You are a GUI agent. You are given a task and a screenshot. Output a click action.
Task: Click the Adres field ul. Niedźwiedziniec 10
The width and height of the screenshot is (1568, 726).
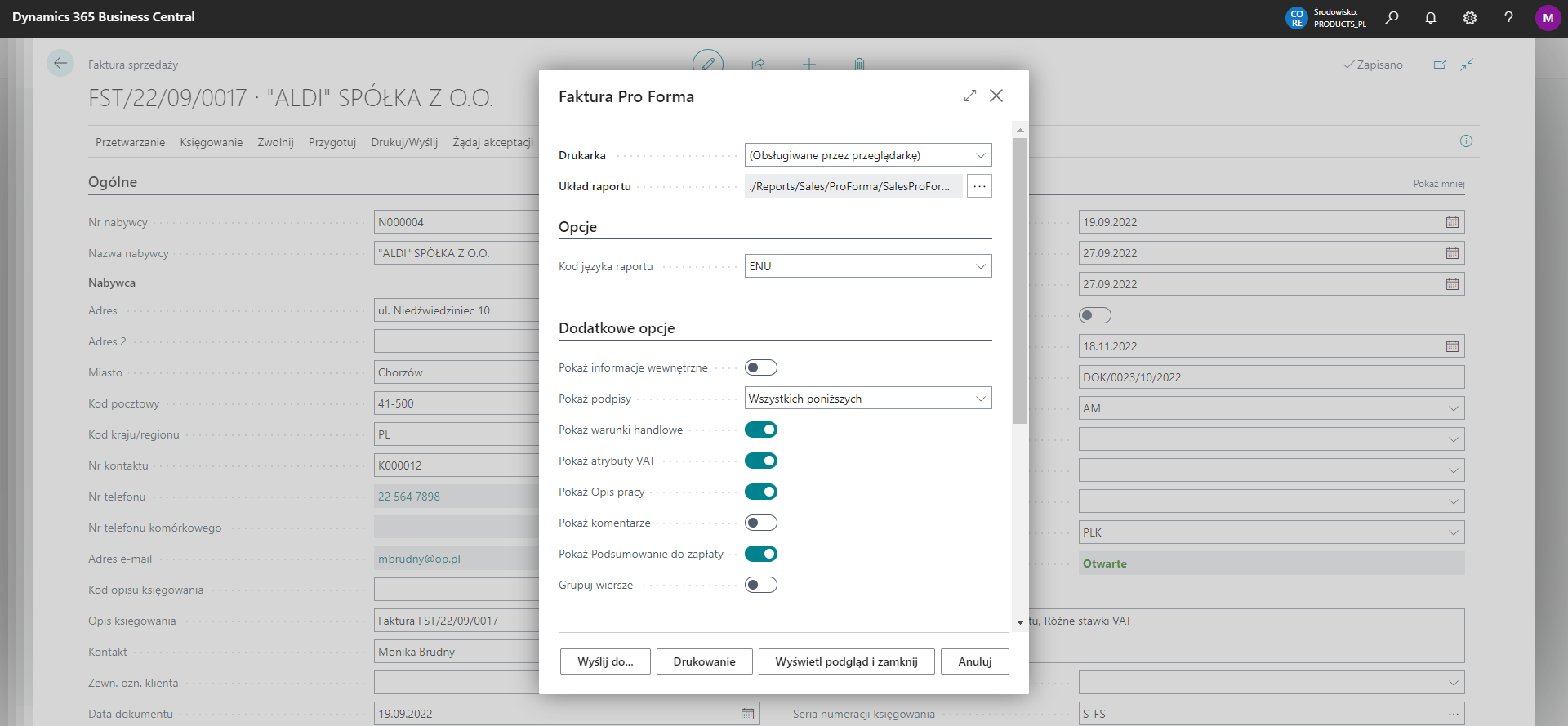click(x=457, y=310)
